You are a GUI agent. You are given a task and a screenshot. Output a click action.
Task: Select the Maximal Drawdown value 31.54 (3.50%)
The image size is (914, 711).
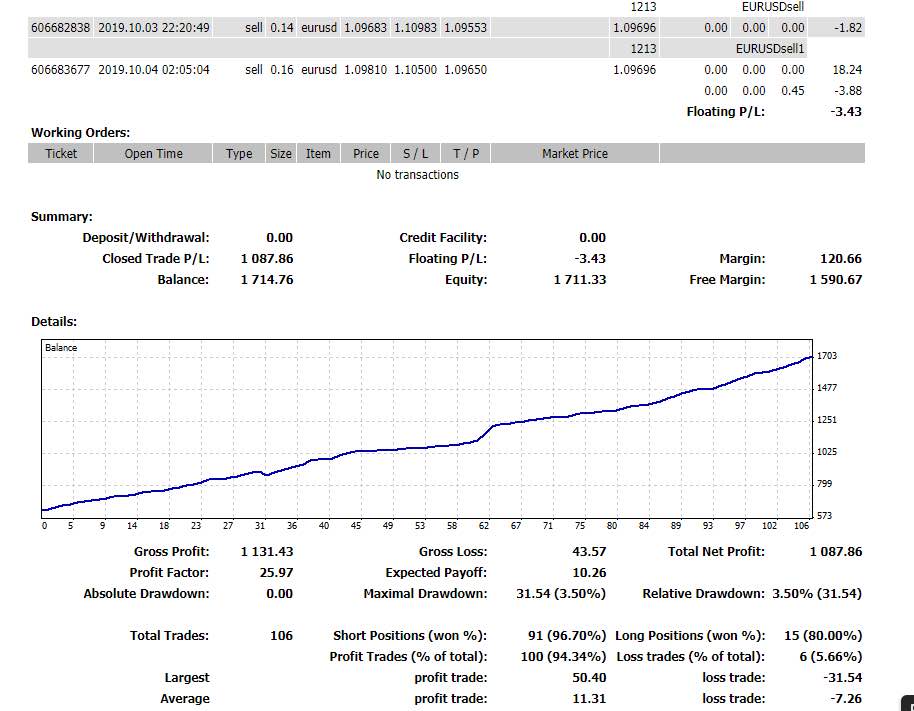coord(561,593)
